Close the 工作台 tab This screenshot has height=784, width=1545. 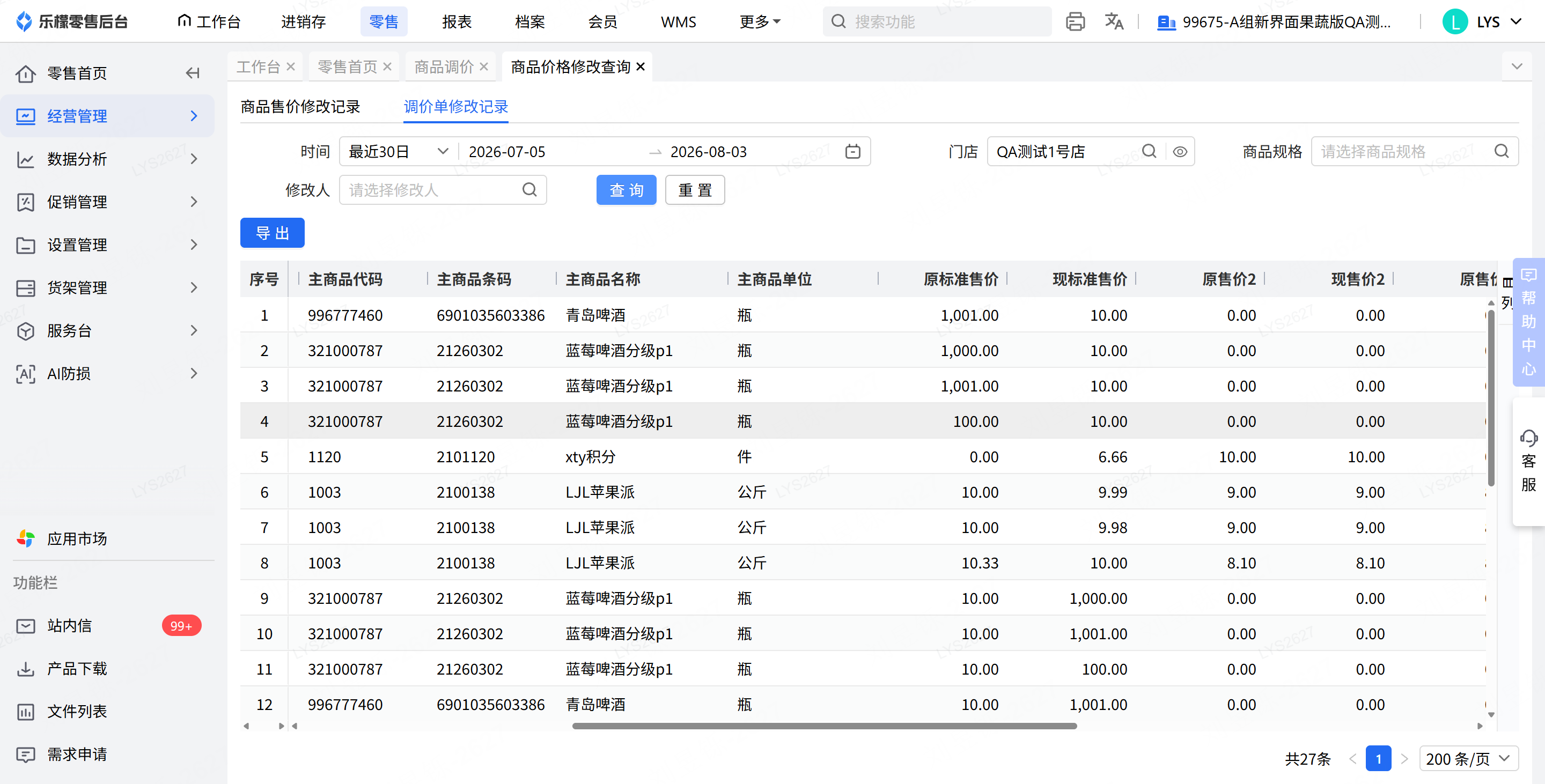(x=291, y=66)
